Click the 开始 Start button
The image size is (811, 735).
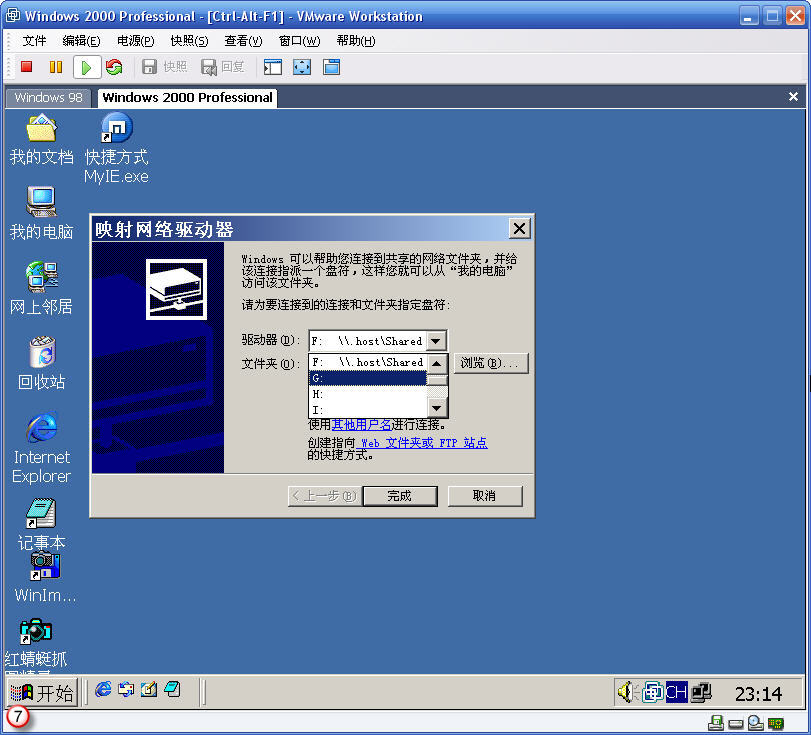[x=42, y=693]
